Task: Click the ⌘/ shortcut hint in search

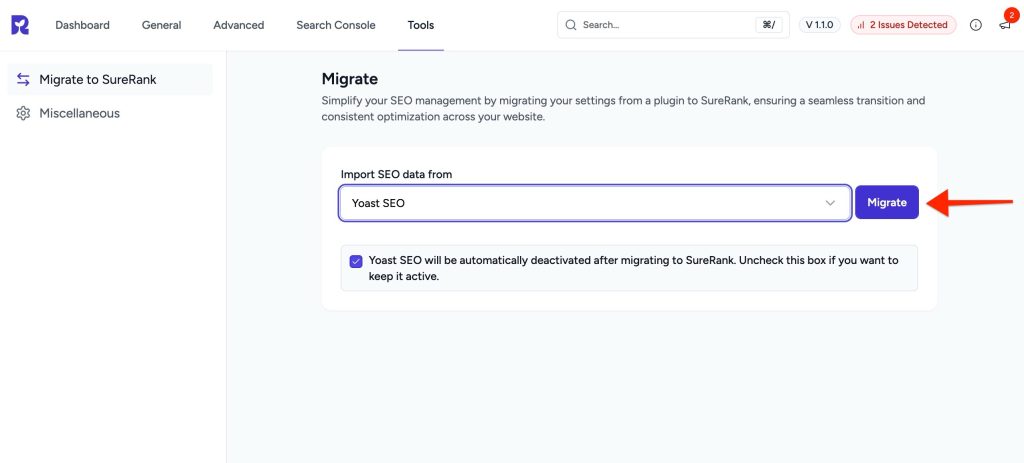Action: 769,25
